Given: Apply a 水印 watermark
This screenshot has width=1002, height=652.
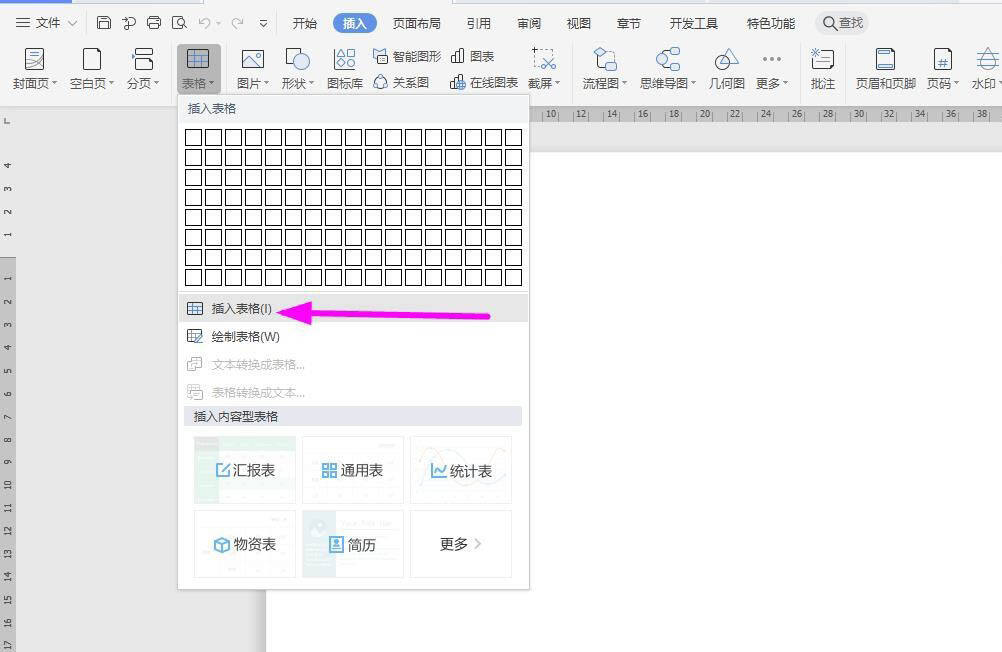Looking at the screenshot, I should 984,68.
